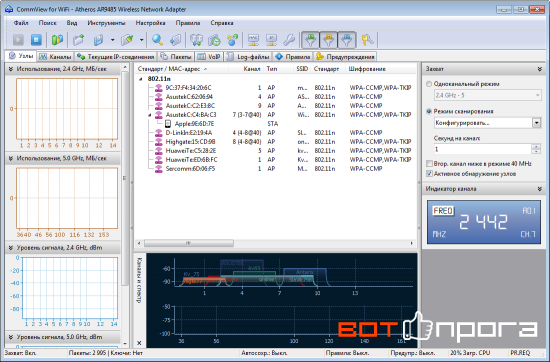Open the Справка menu
Image resolution: width=550 pixels, height=362 pixels.
(222, 23)
